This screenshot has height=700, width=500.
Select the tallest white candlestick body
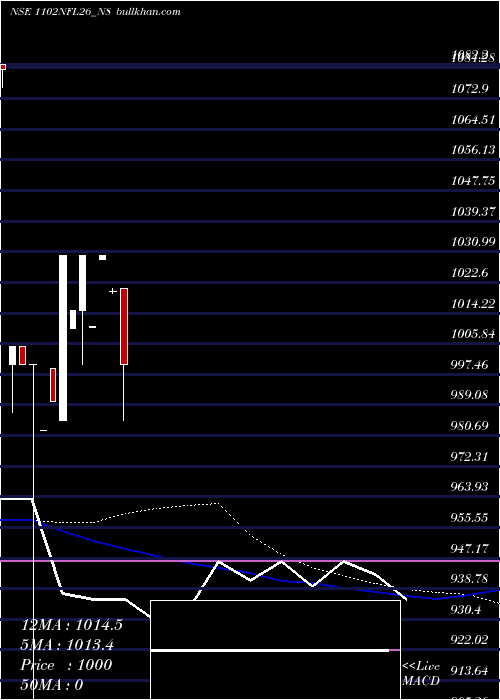[x=63, y=338]
